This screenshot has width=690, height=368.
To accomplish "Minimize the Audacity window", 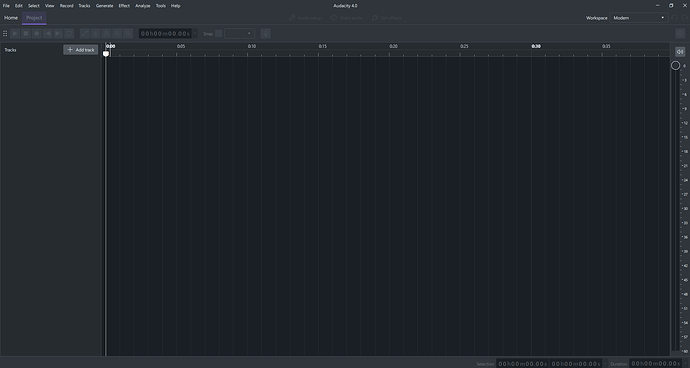I will [x=657, y=6].
